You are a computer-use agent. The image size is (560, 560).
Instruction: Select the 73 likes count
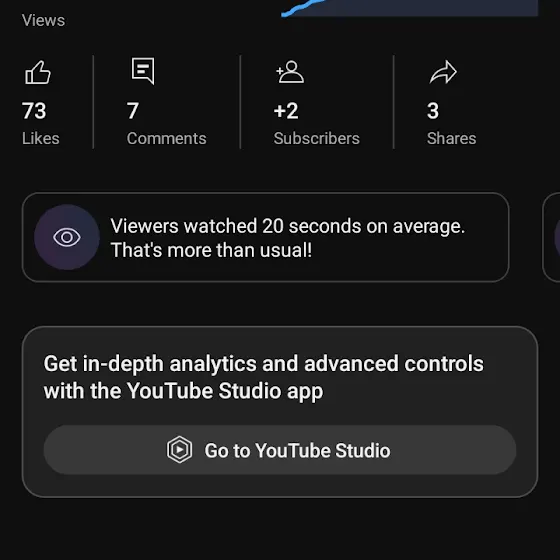34,111
